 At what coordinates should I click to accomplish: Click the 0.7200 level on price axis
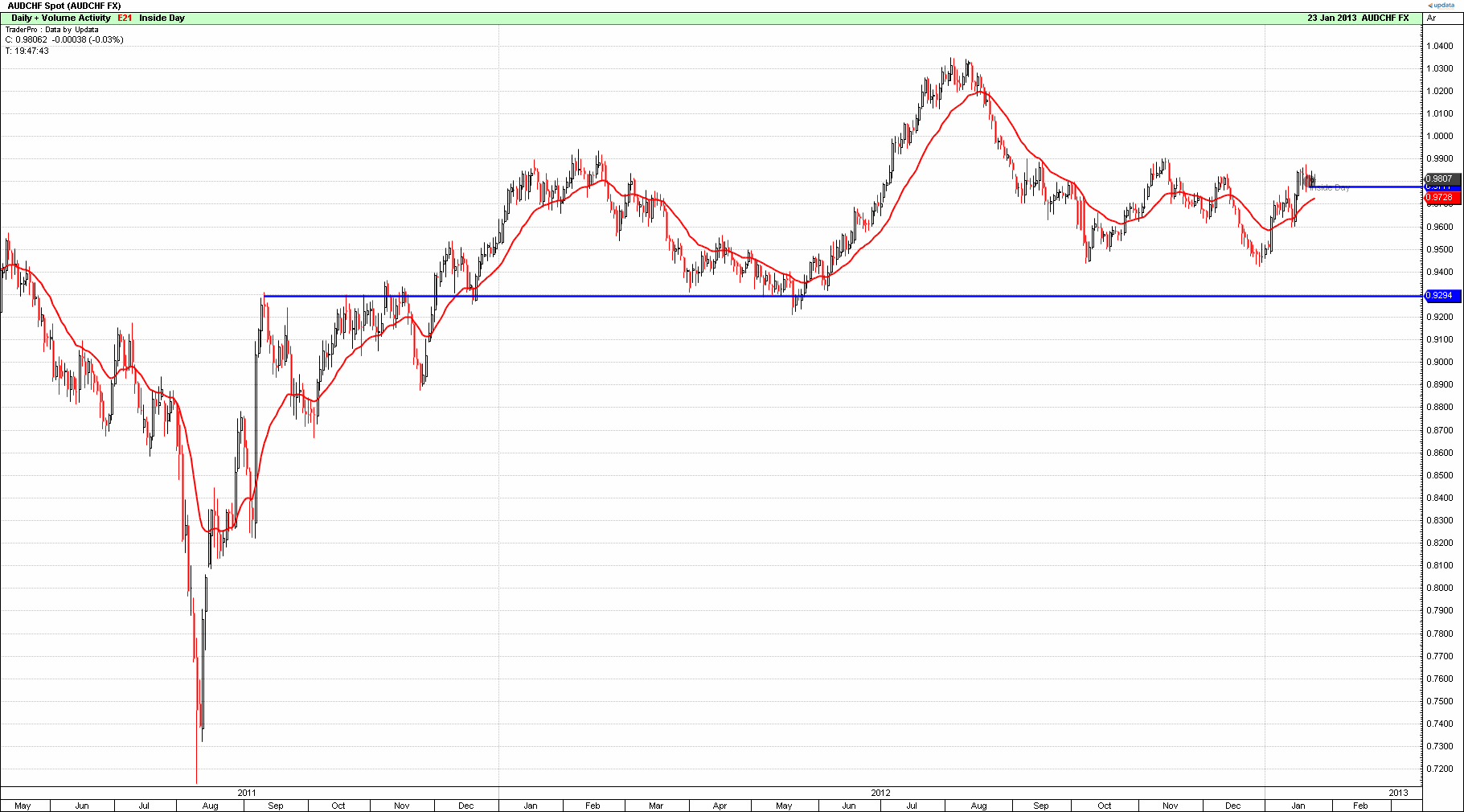point(1439,769)
